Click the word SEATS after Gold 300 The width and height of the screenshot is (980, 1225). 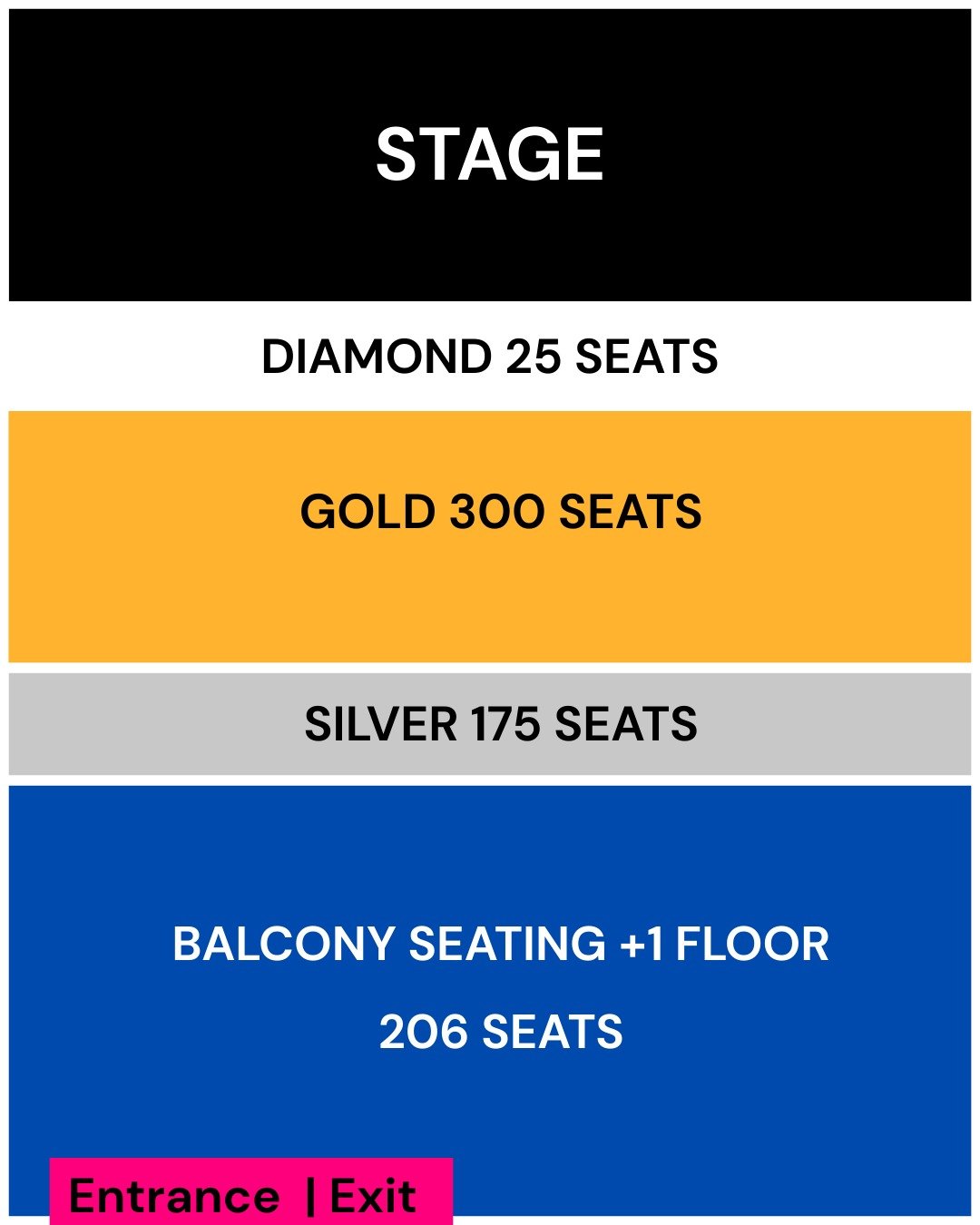pos(630,512)
